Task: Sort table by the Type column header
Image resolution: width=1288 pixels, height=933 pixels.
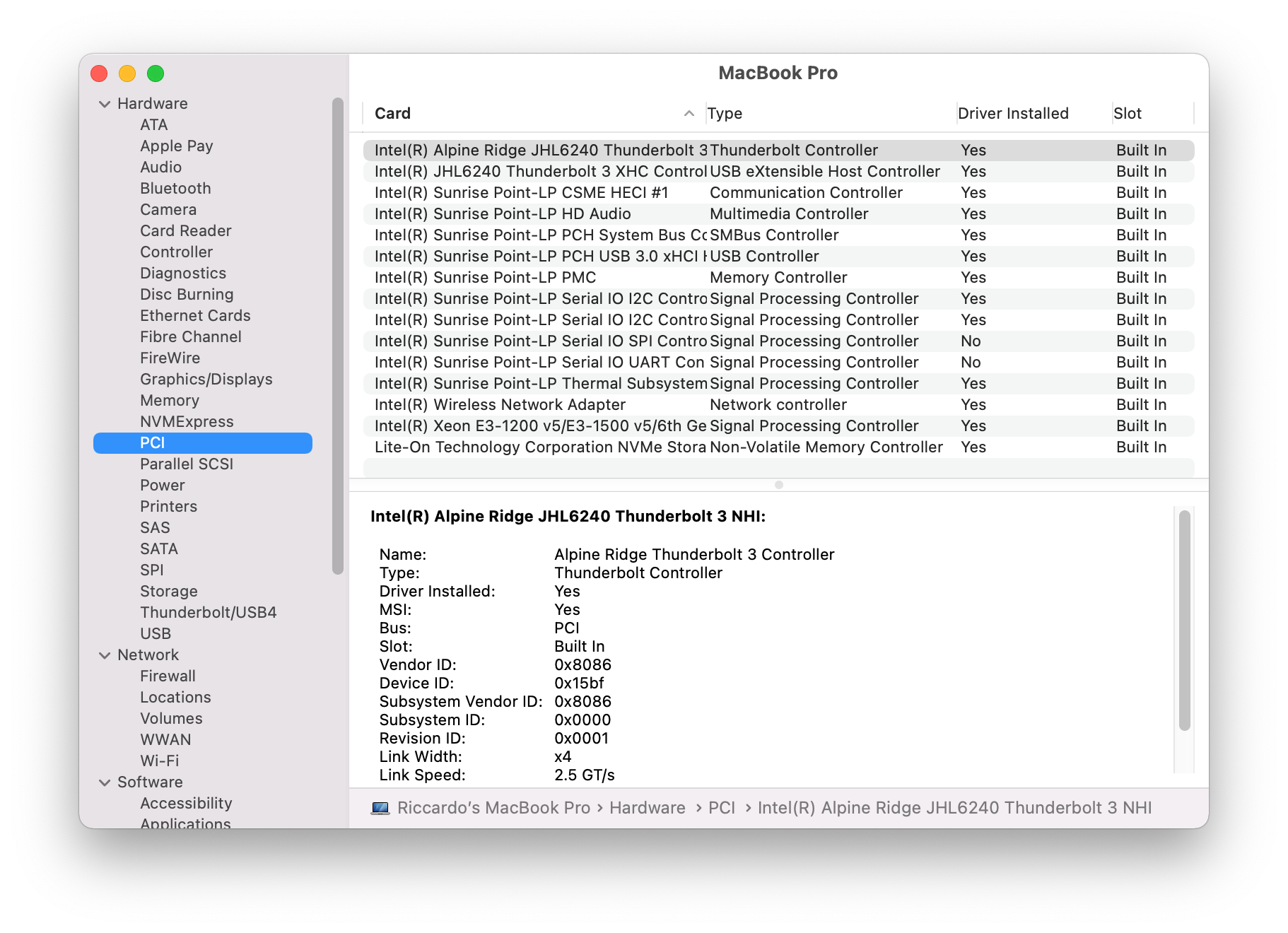Action: pos(831,113)
